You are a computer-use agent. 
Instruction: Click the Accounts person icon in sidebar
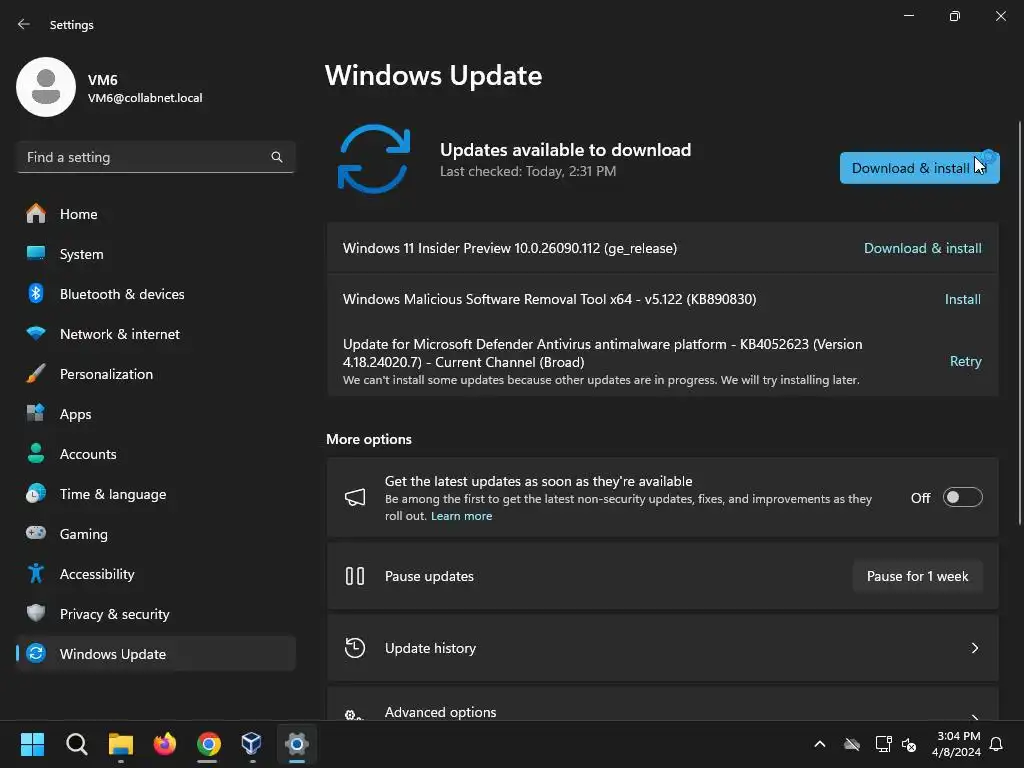36,453
